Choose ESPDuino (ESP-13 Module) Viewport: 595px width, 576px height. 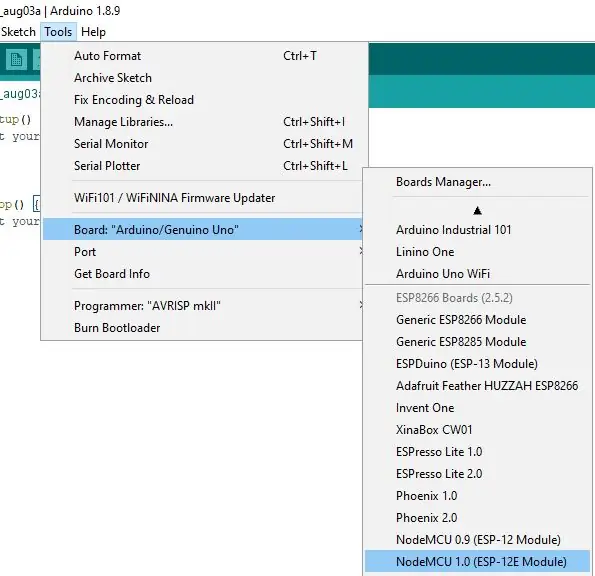(477, 364)
